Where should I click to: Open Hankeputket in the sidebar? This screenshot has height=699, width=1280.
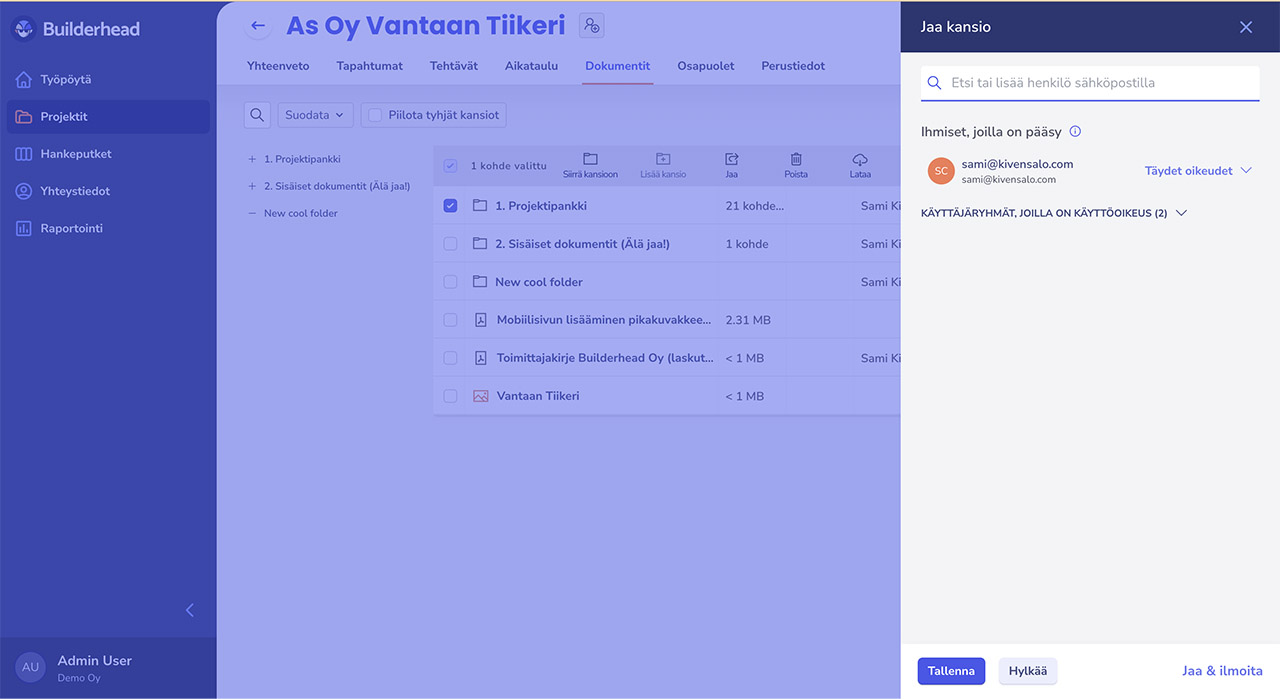(x=76, y=154)
